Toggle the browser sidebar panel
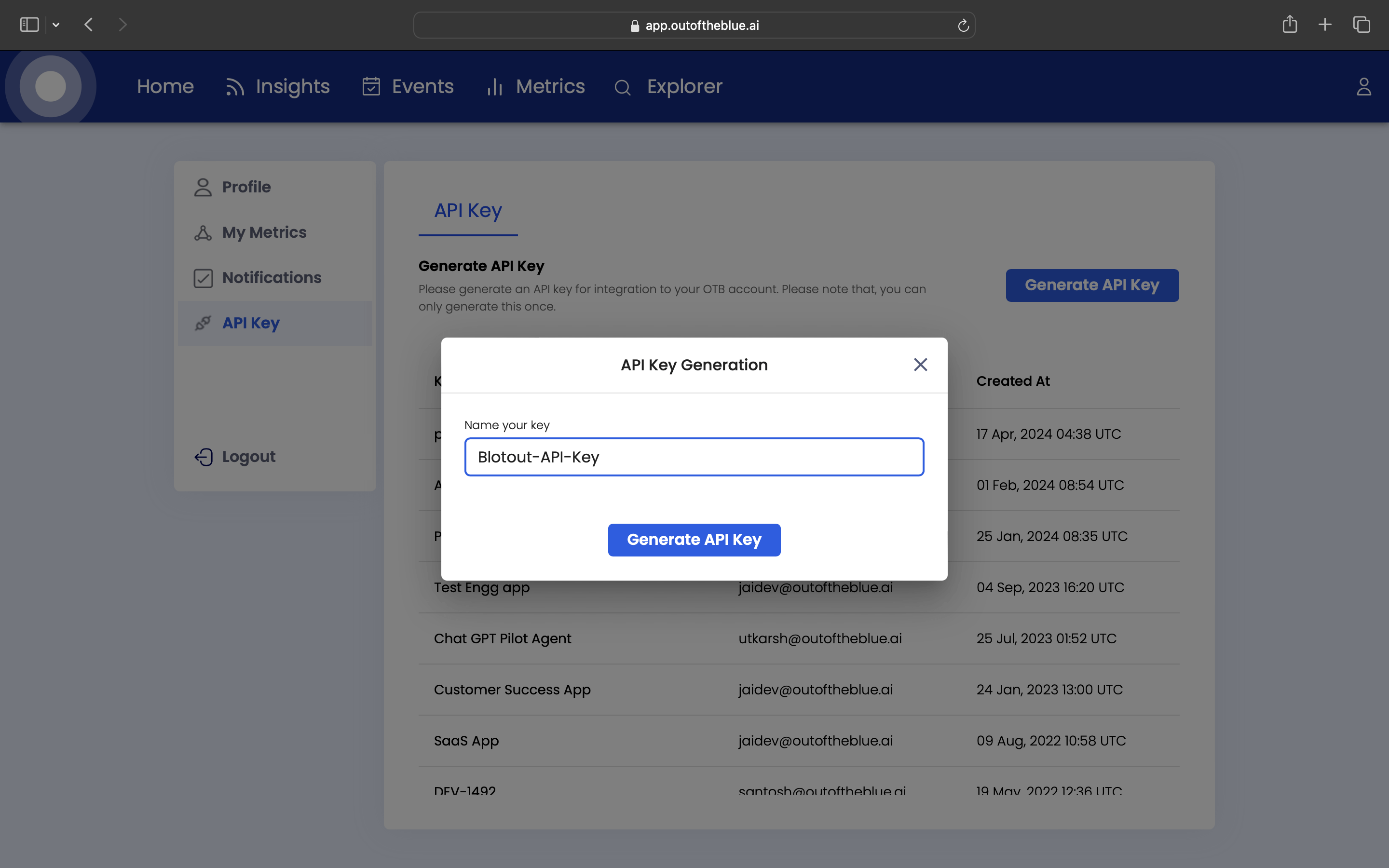The height and width of the screenshot is (868, 1389). pyautogui.click(x=29, y=25)
